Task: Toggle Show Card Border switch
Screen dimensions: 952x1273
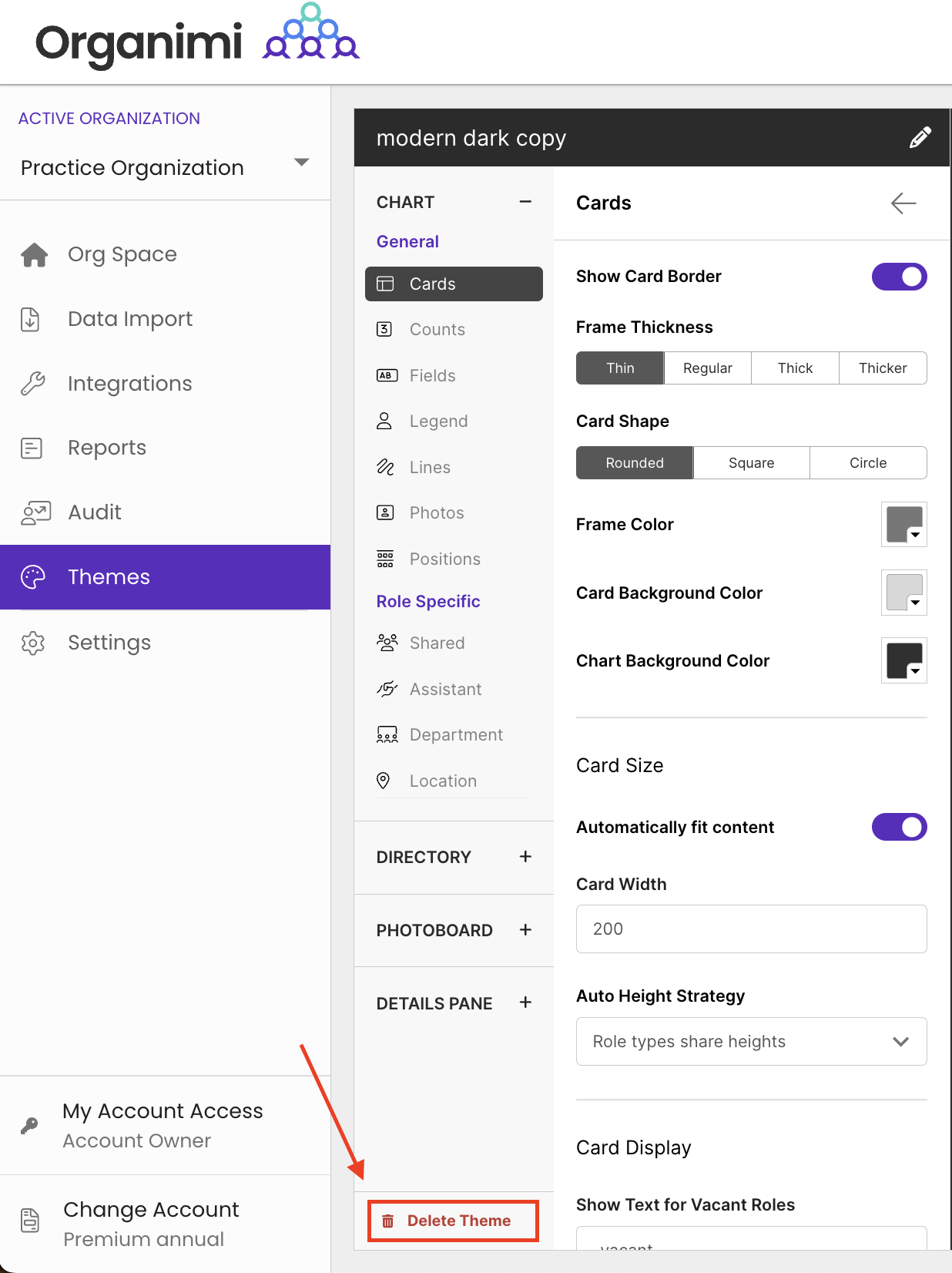Action: click(x=899, y=277)
